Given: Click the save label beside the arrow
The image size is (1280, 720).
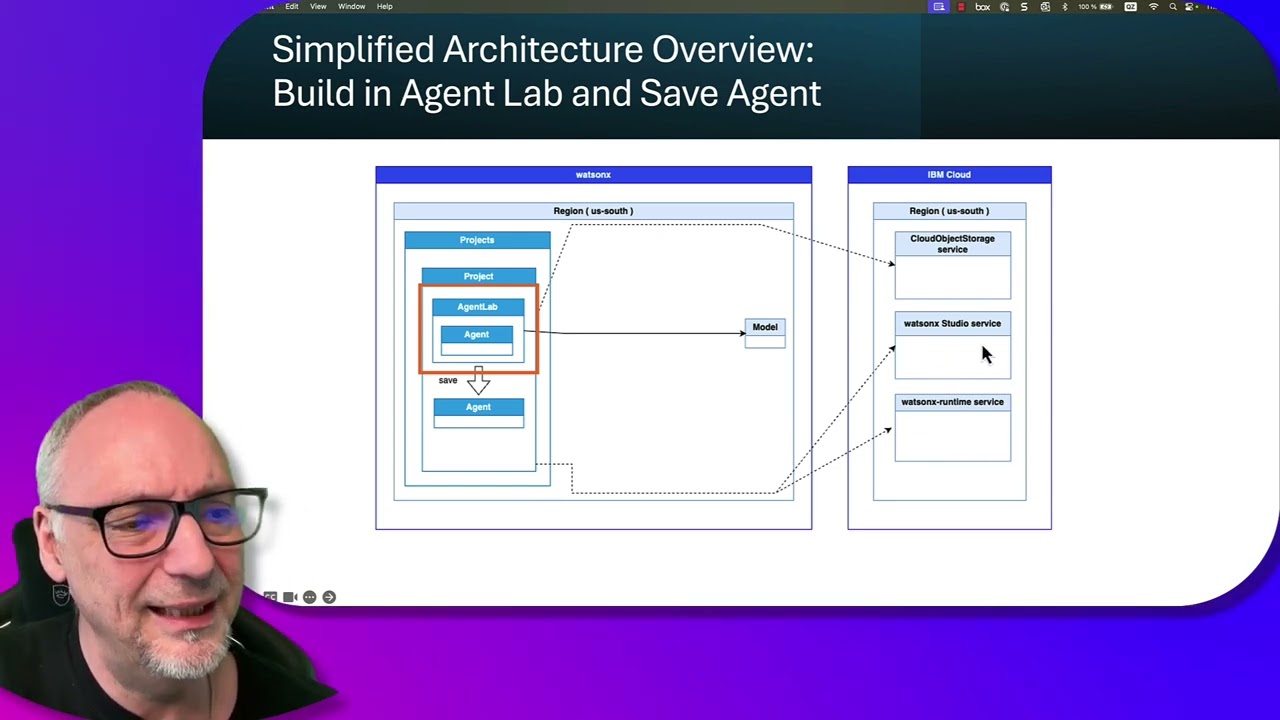Looking at the screenshot, I should [x=448, y=381].
